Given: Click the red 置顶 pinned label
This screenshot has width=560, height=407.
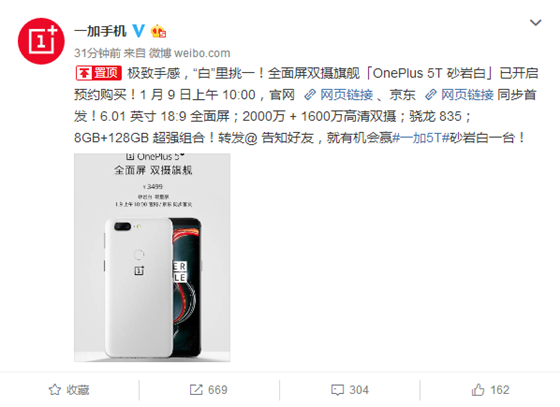Looking at the screenshot, I should pos(99,73).
